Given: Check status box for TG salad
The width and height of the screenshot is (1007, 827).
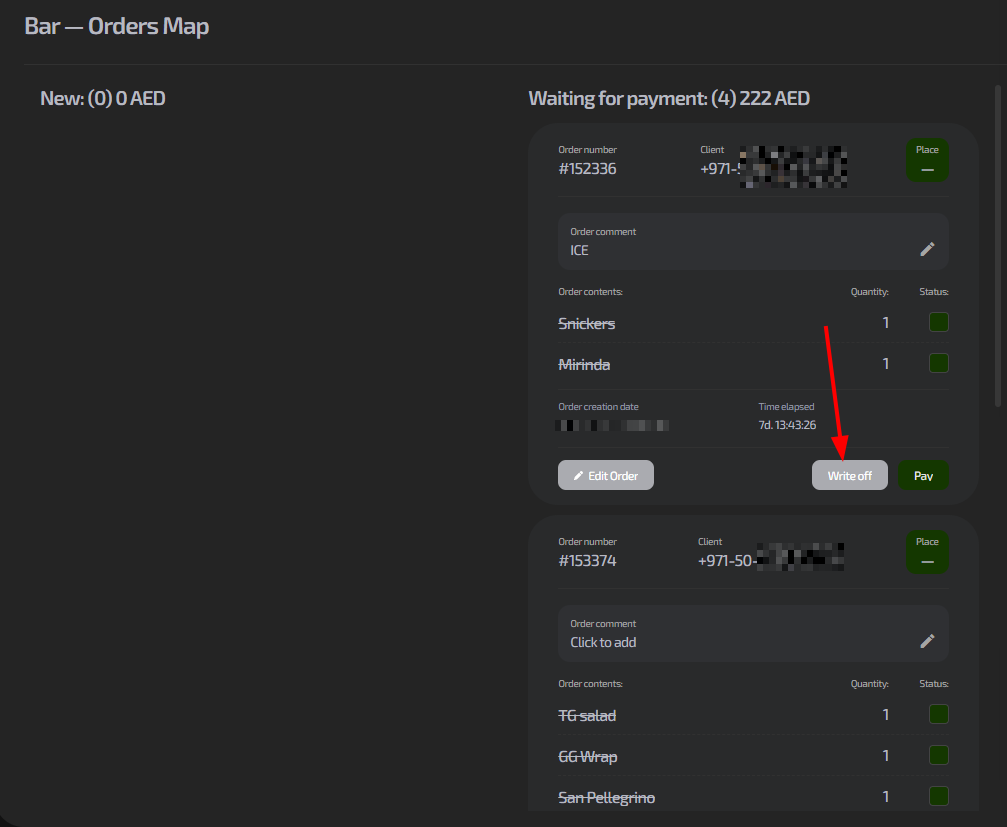Looking at the screenshot, I should coord(938,714).
